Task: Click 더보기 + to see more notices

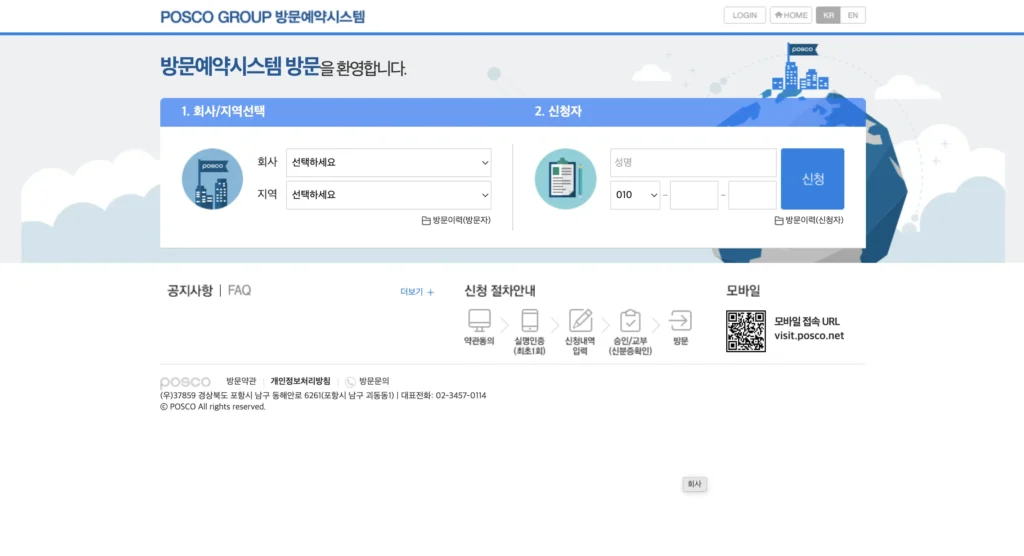Action: 417,292
